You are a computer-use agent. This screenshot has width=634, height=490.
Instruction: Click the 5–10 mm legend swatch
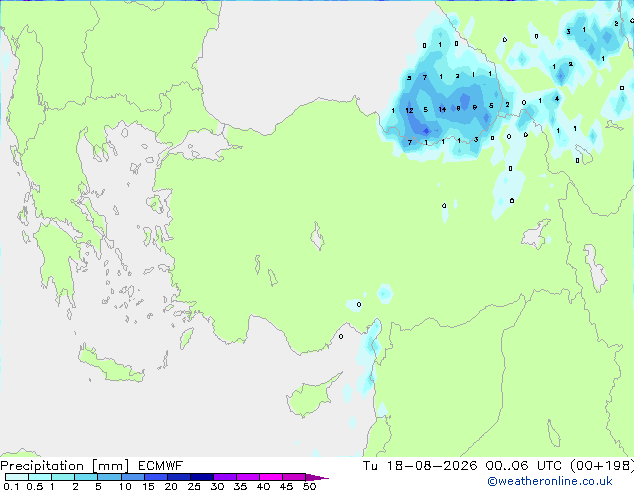[109, 477]
